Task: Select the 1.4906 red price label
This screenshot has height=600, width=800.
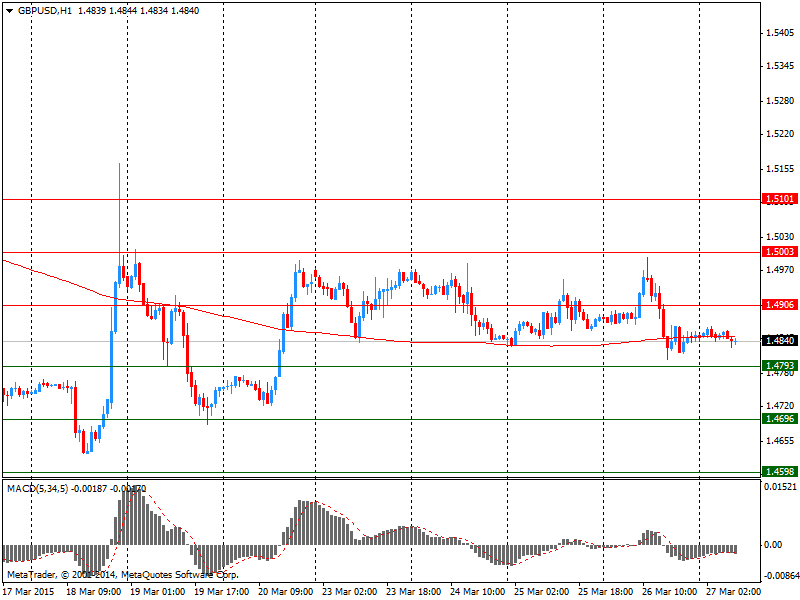Action: pyautogui.click(x=779, y=305)
